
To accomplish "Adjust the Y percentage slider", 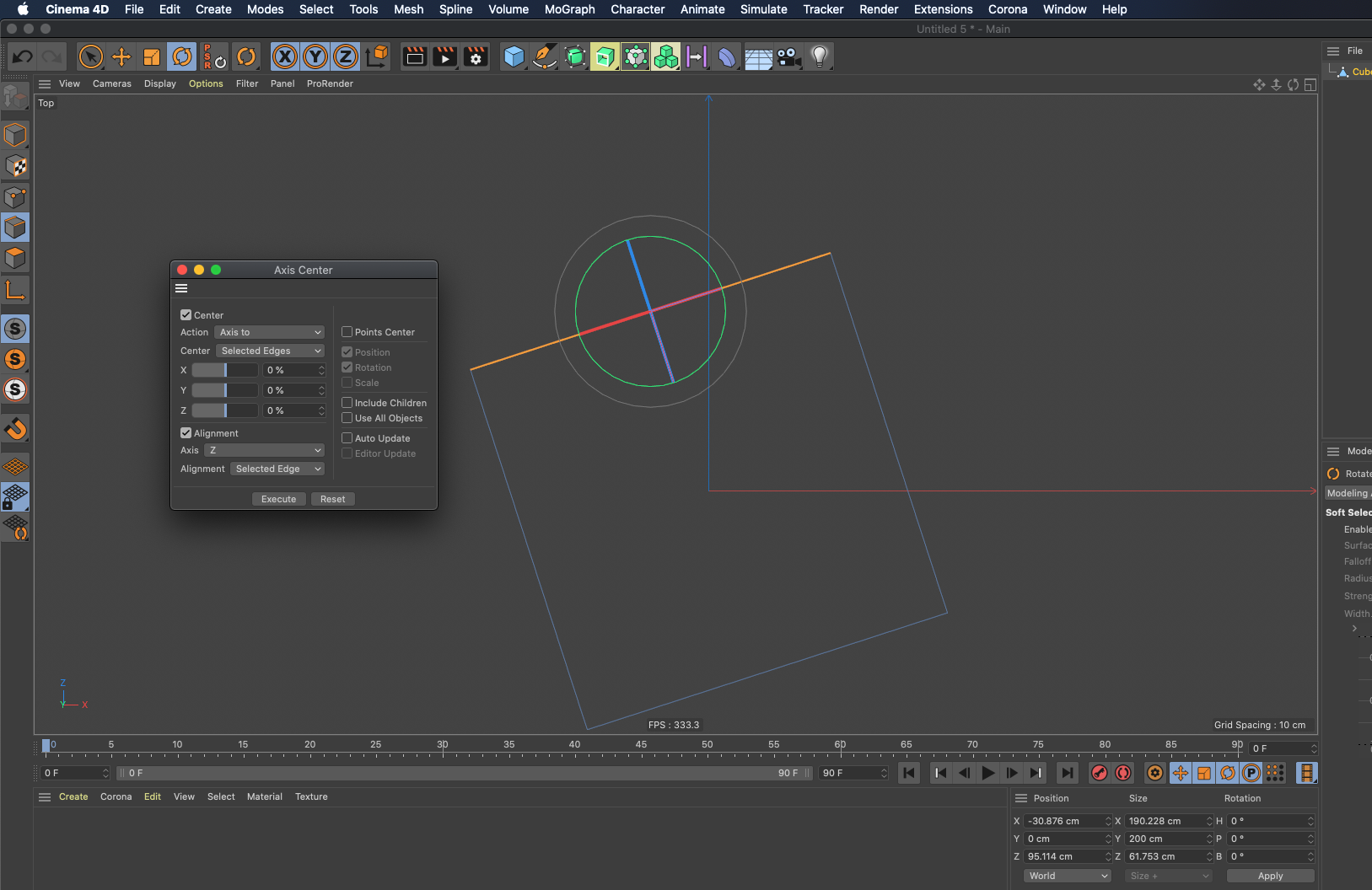I will click(x=225, y=390).
